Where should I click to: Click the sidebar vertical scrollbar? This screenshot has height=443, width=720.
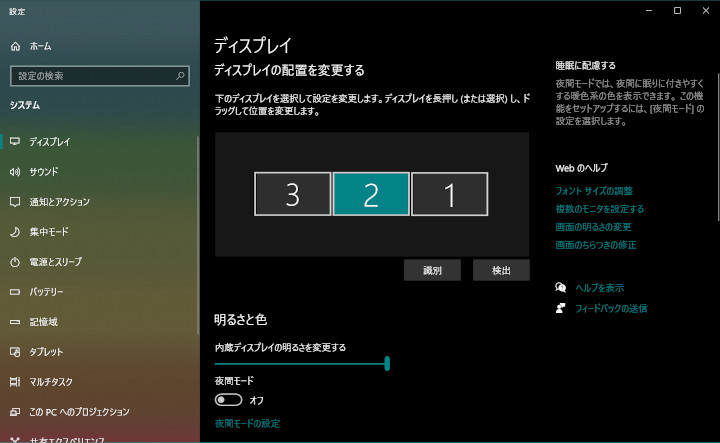tap(198, 236)
